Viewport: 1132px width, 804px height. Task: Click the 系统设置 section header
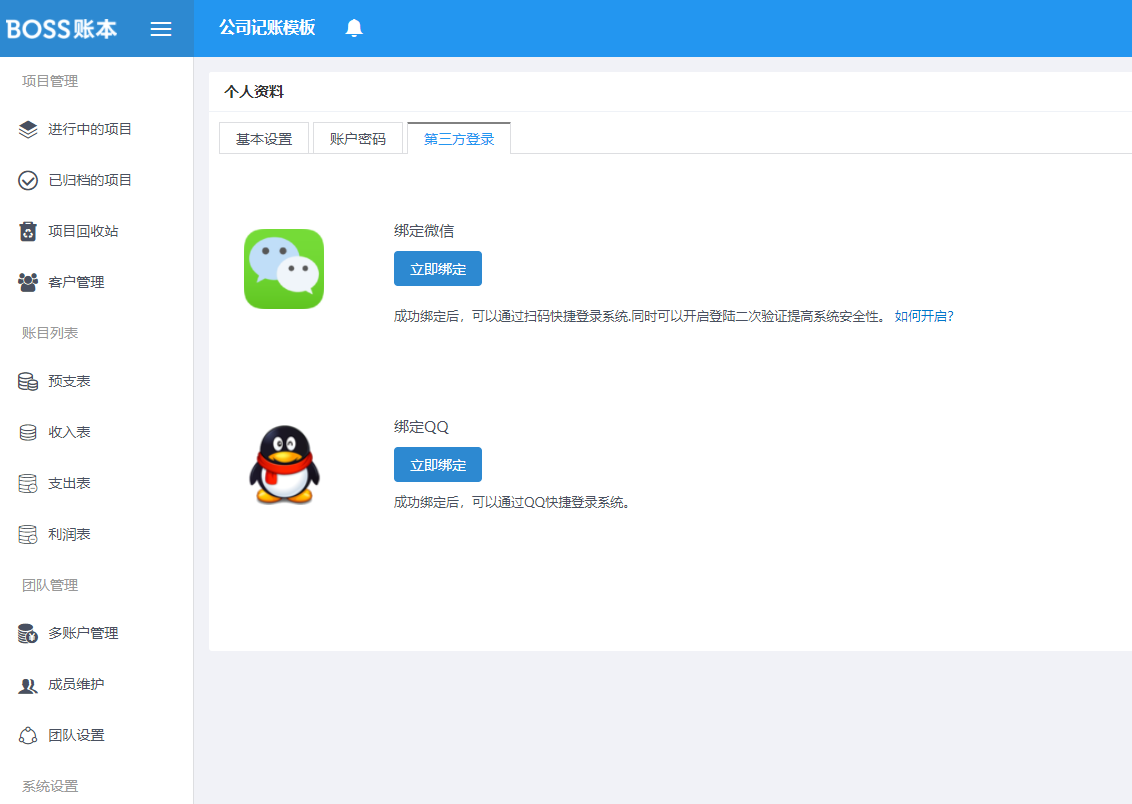coord(50,786)
